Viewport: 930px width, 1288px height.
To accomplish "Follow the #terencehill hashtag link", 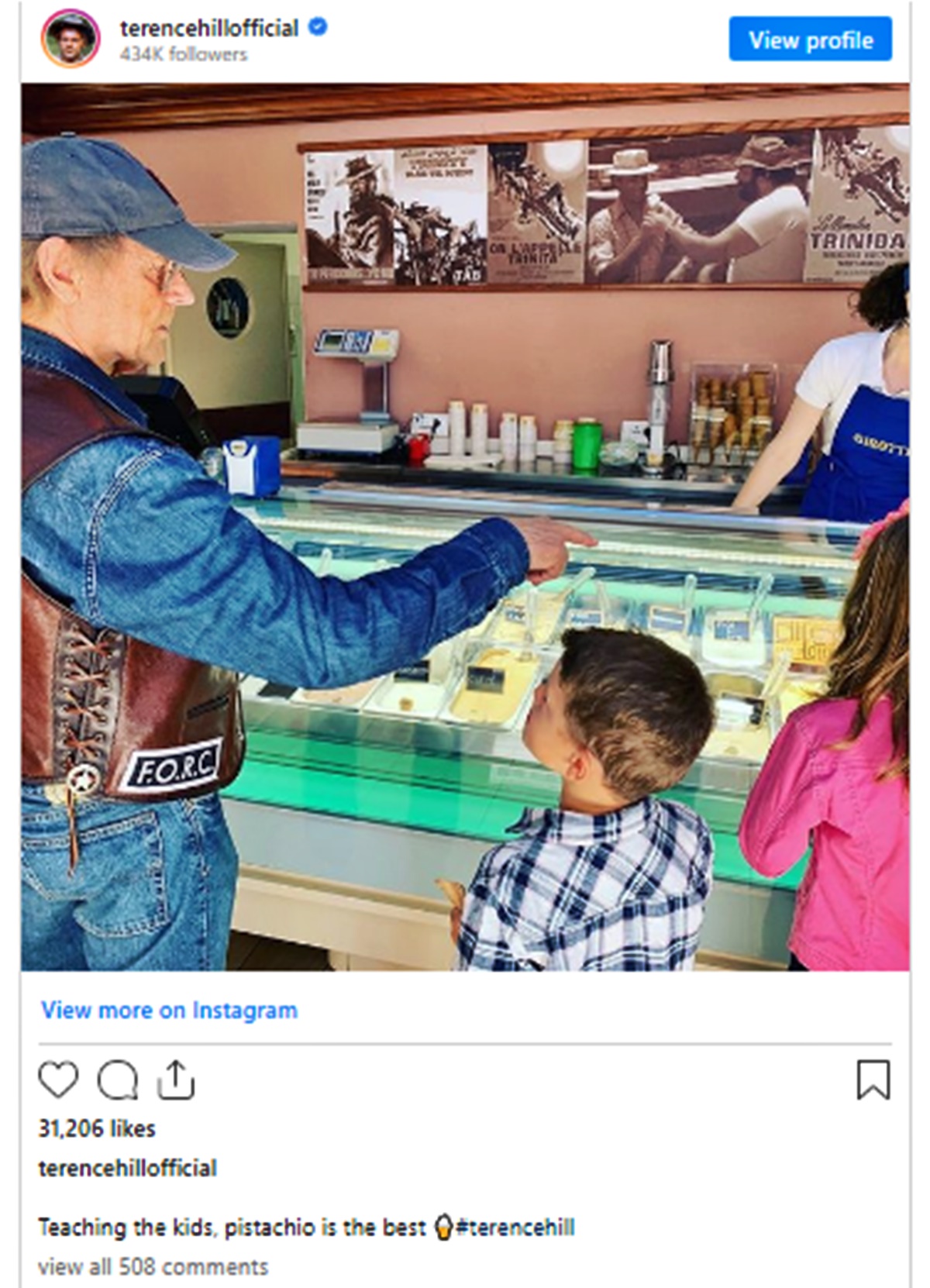I will [x=516, y=1228].
